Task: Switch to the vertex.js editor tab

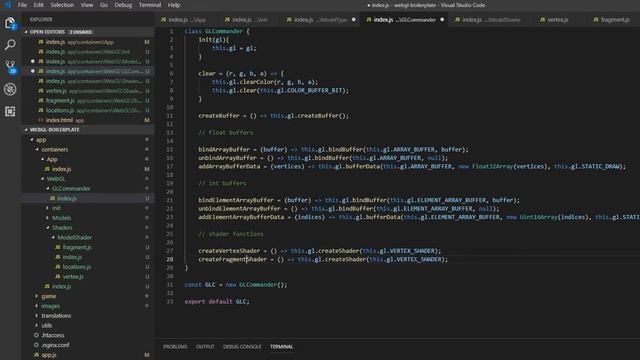Action: 558,20
